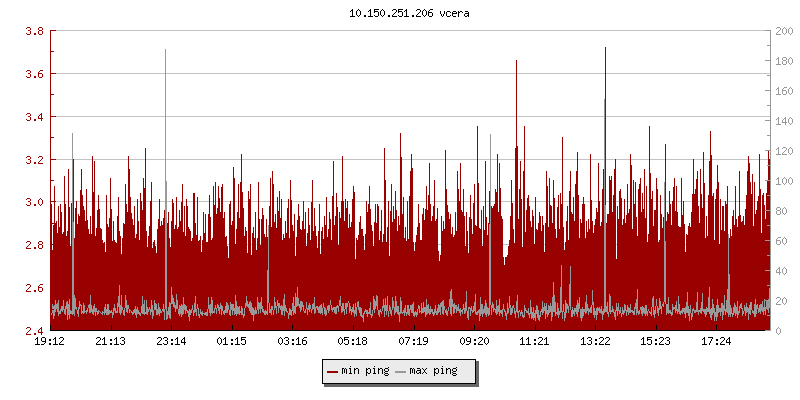Click the 15:23 time axis label
The image size is (800, 400).
(x=655, y=342)
